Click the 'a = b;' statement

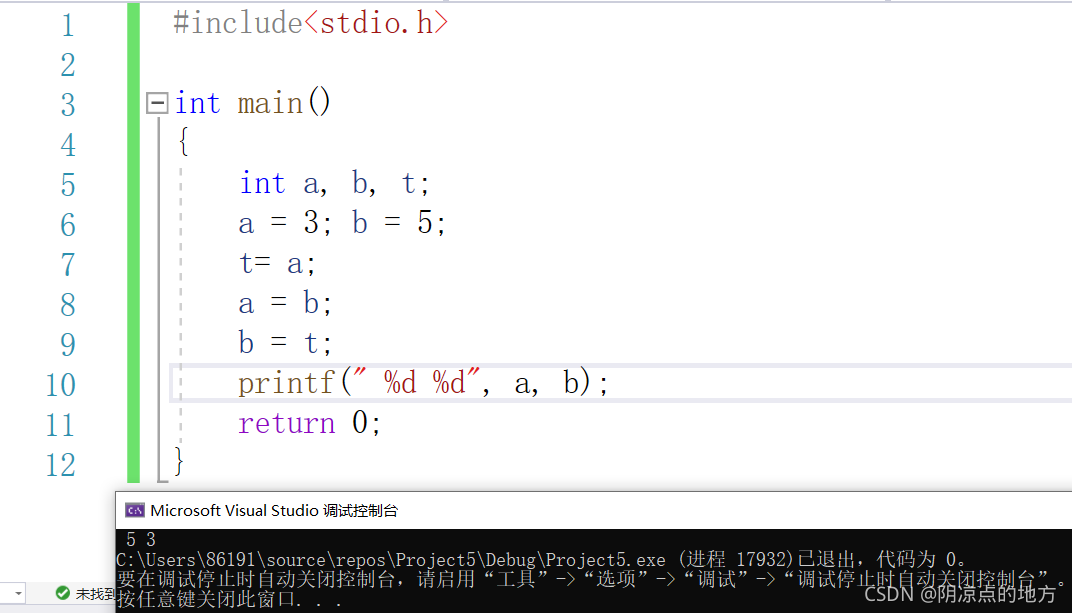(x=285, y=303)
